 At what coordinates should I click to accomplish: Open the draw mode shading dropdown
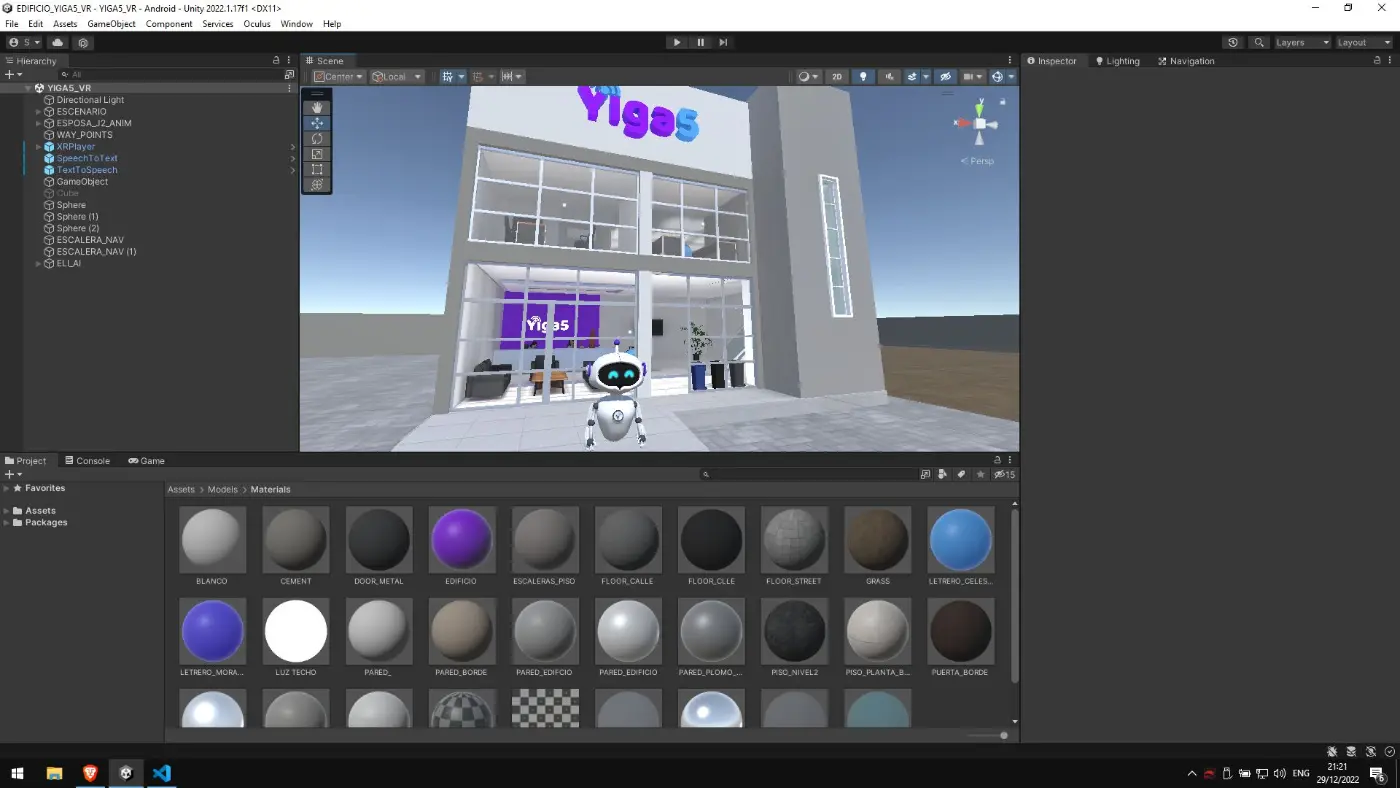tap(808, 77)
